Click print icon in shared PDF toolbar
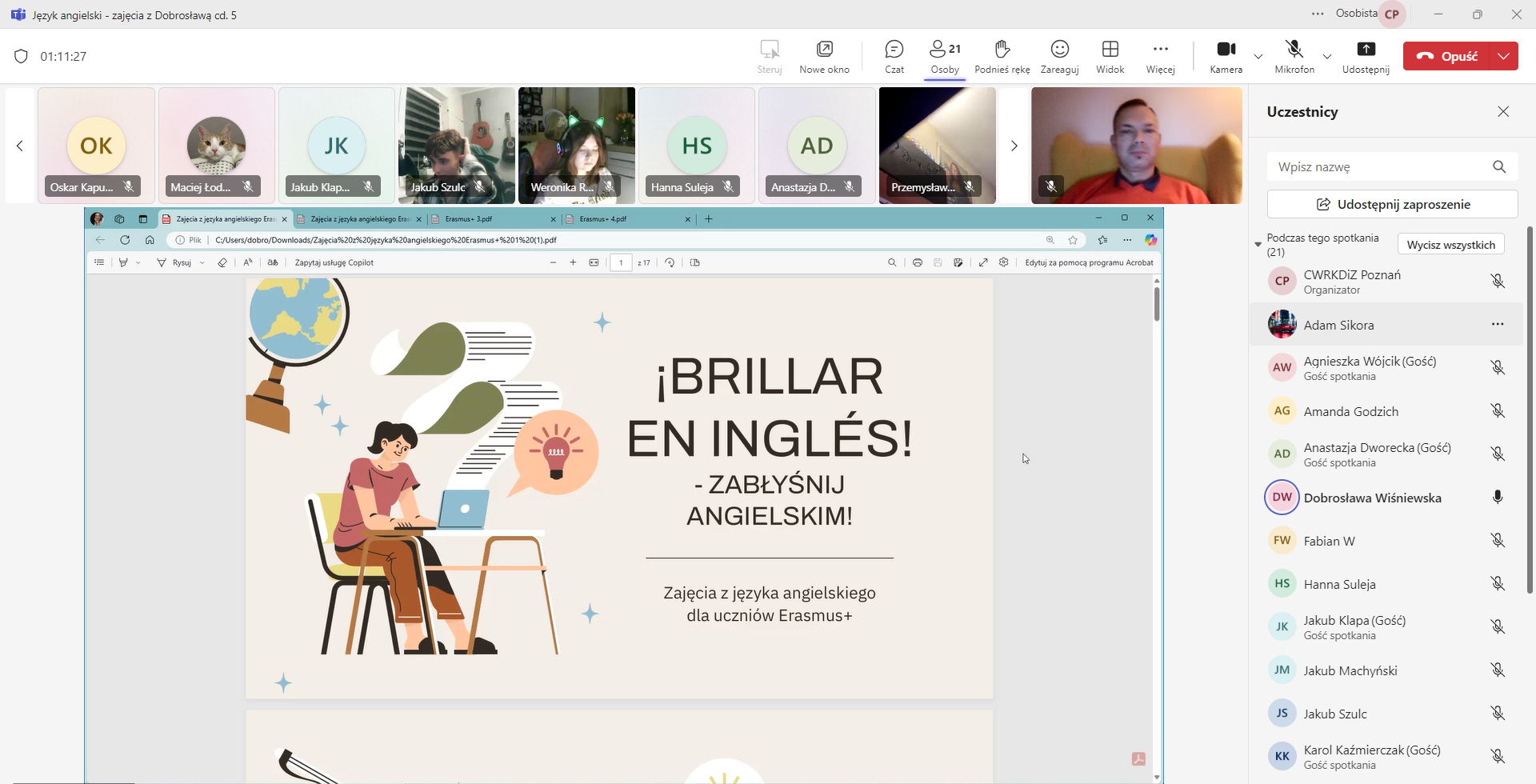The height and width of the screenshot is (784, 1536). pyautogui.click(x=917, y=262)
